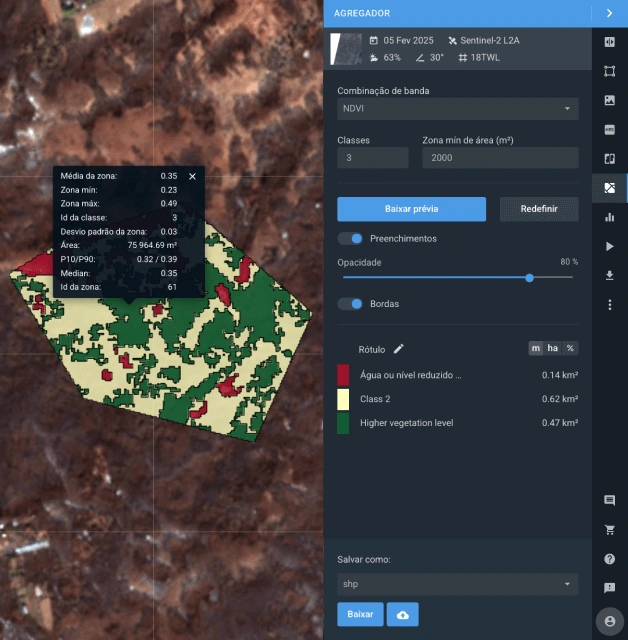Switch area units to ha
This screenshot has width=628, height=640.
click(x=552, y=348)
